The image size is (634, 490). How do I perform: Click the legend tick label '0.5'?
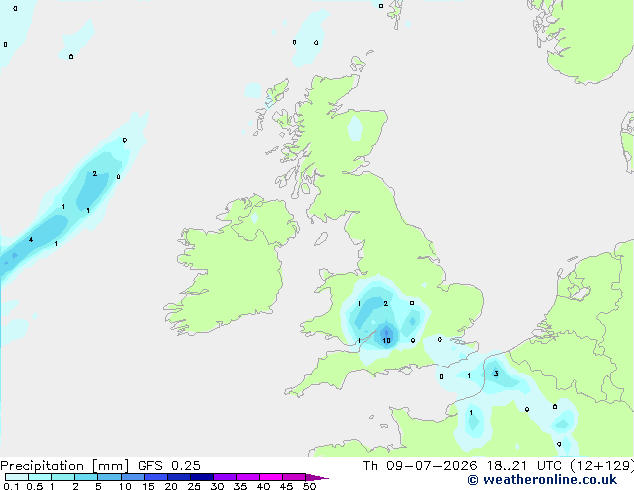[x=35, y=486]
